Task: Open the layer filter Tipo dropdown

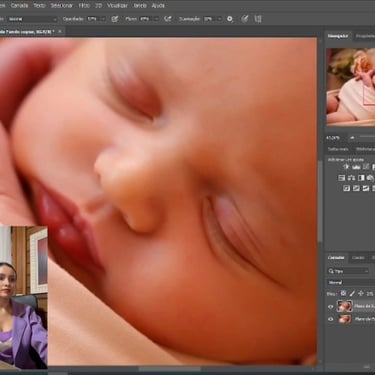Action: [x=348, y=271]
